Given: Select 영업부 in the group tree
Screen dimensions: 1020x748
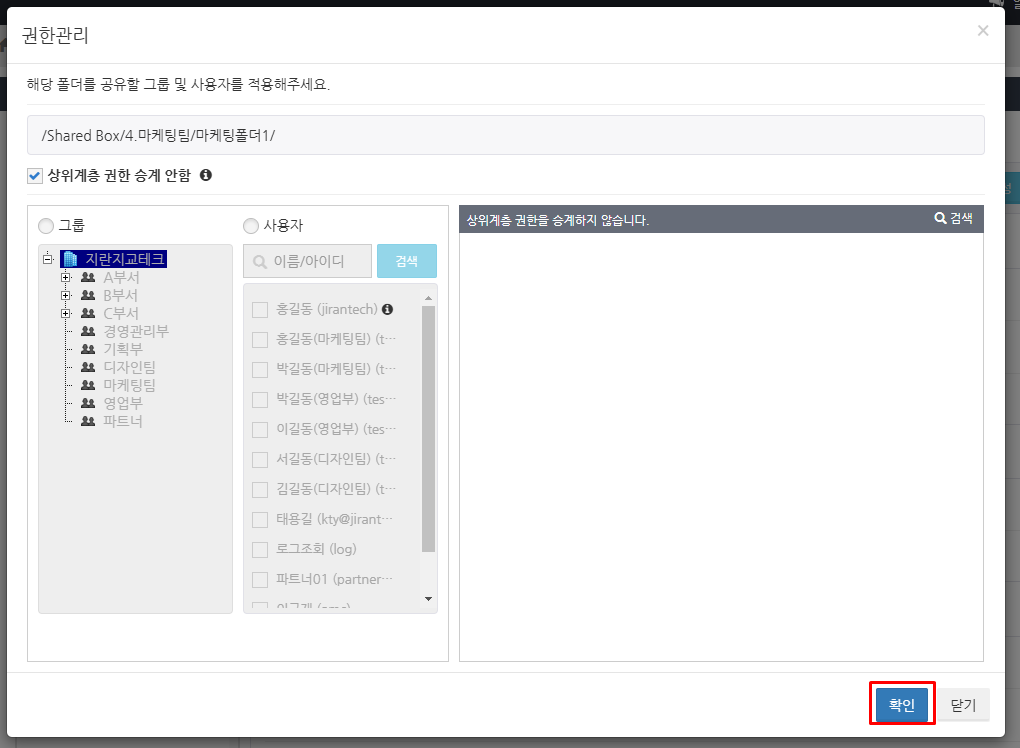Looking at the screenshot, I should pos(122,403).
